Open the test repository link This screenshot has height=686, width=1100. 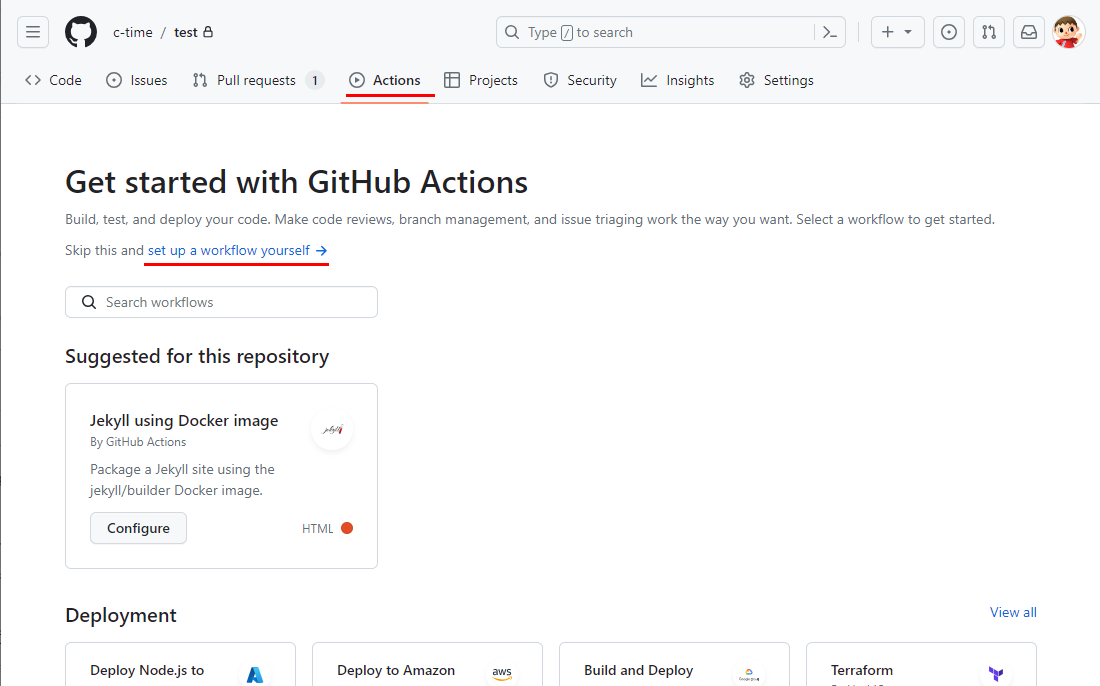click(186, 32)
